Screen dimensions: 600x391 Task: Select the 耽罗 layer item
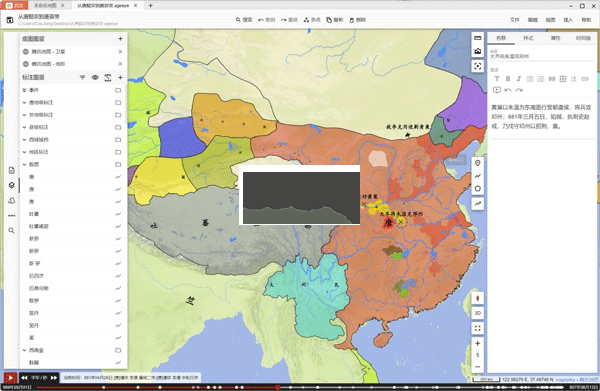[x=73, y=301]
